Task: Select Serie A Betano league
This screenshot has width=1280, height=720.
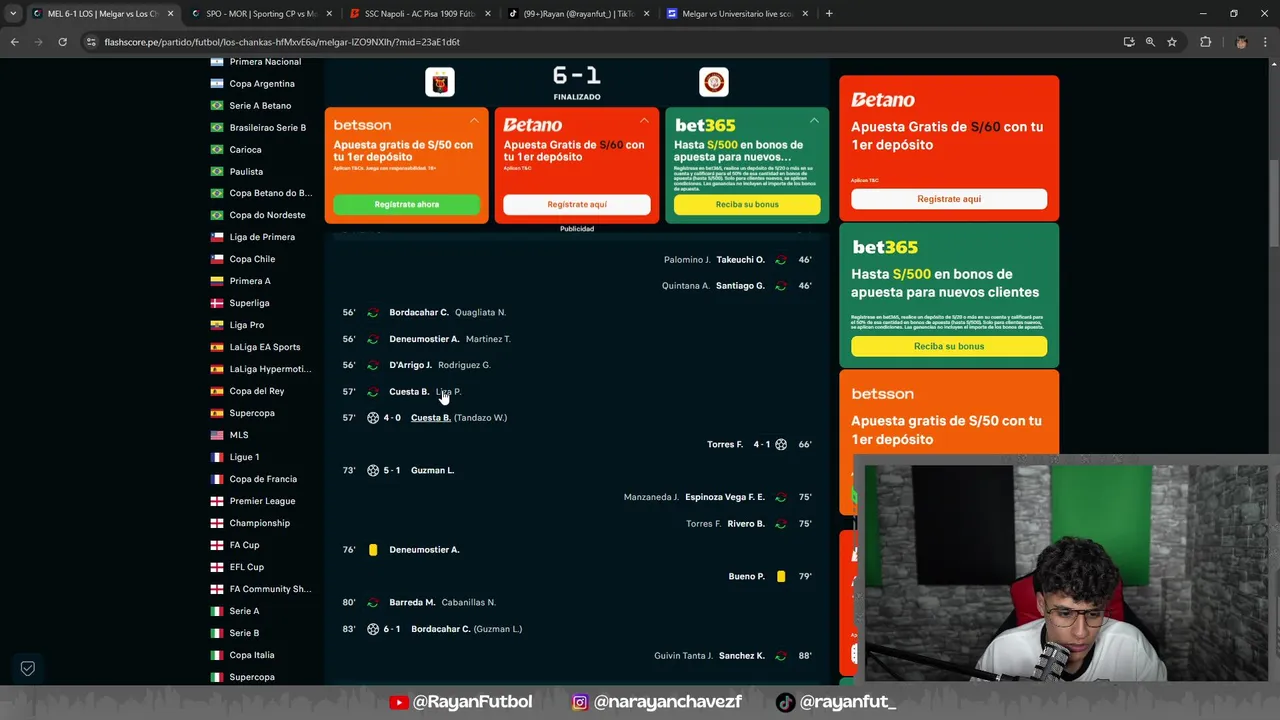Action: 260,106
